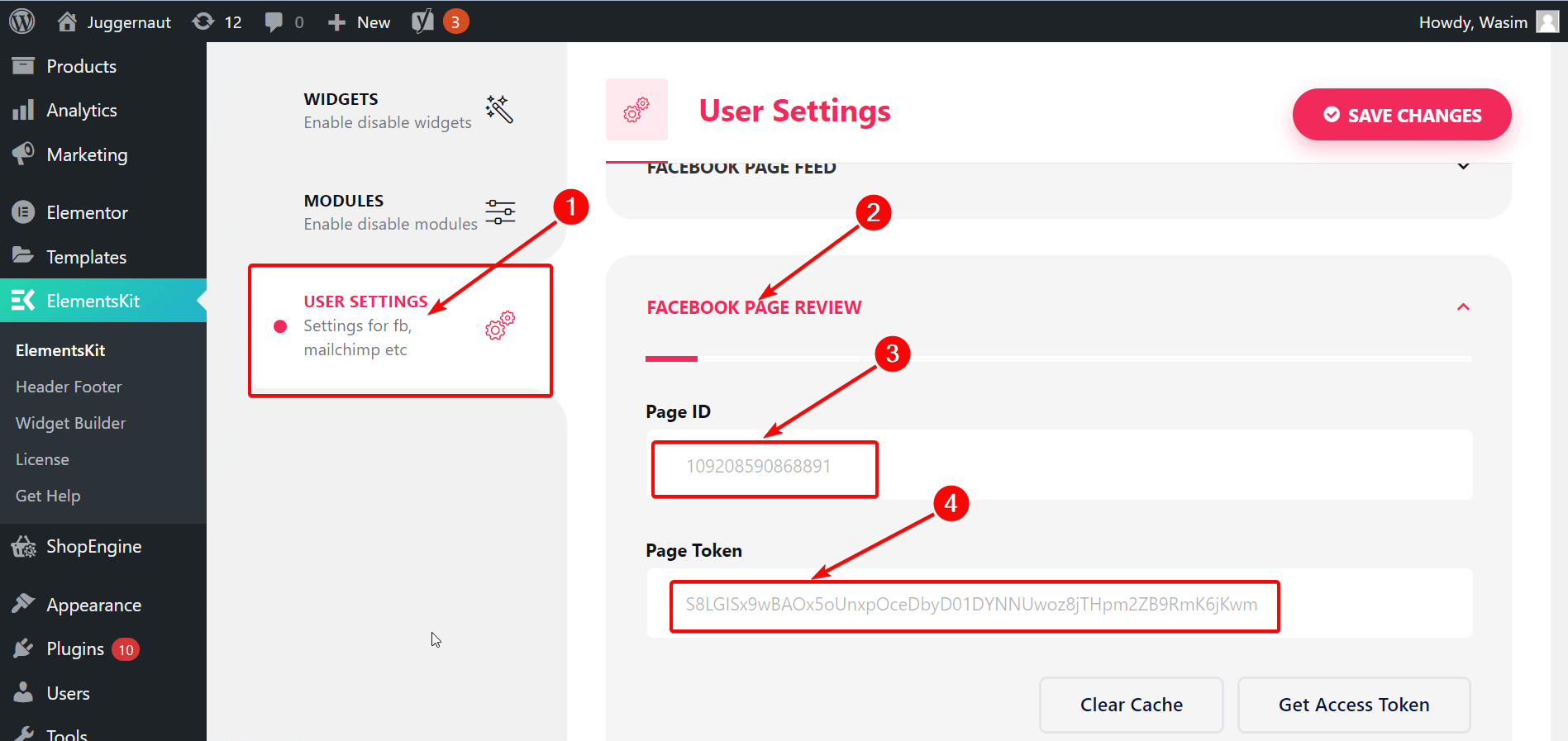
Task: Click the Users person icon
Action: coord(23,692)
